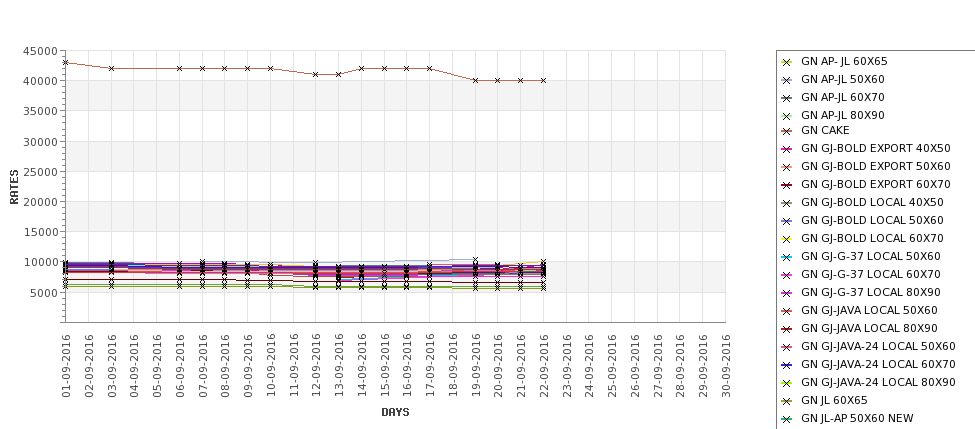Click the GN JL-AP 50X60 NEW legend marker
Image resolution: width=975 pixels, height=429 pixels.
click(786, 419)
